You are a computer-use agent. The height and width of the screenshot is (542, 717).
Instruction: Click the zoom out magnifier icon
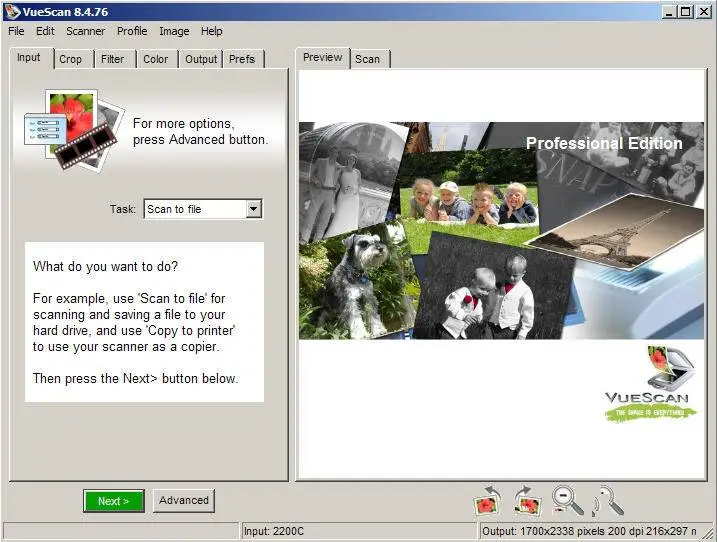[567, 500]
